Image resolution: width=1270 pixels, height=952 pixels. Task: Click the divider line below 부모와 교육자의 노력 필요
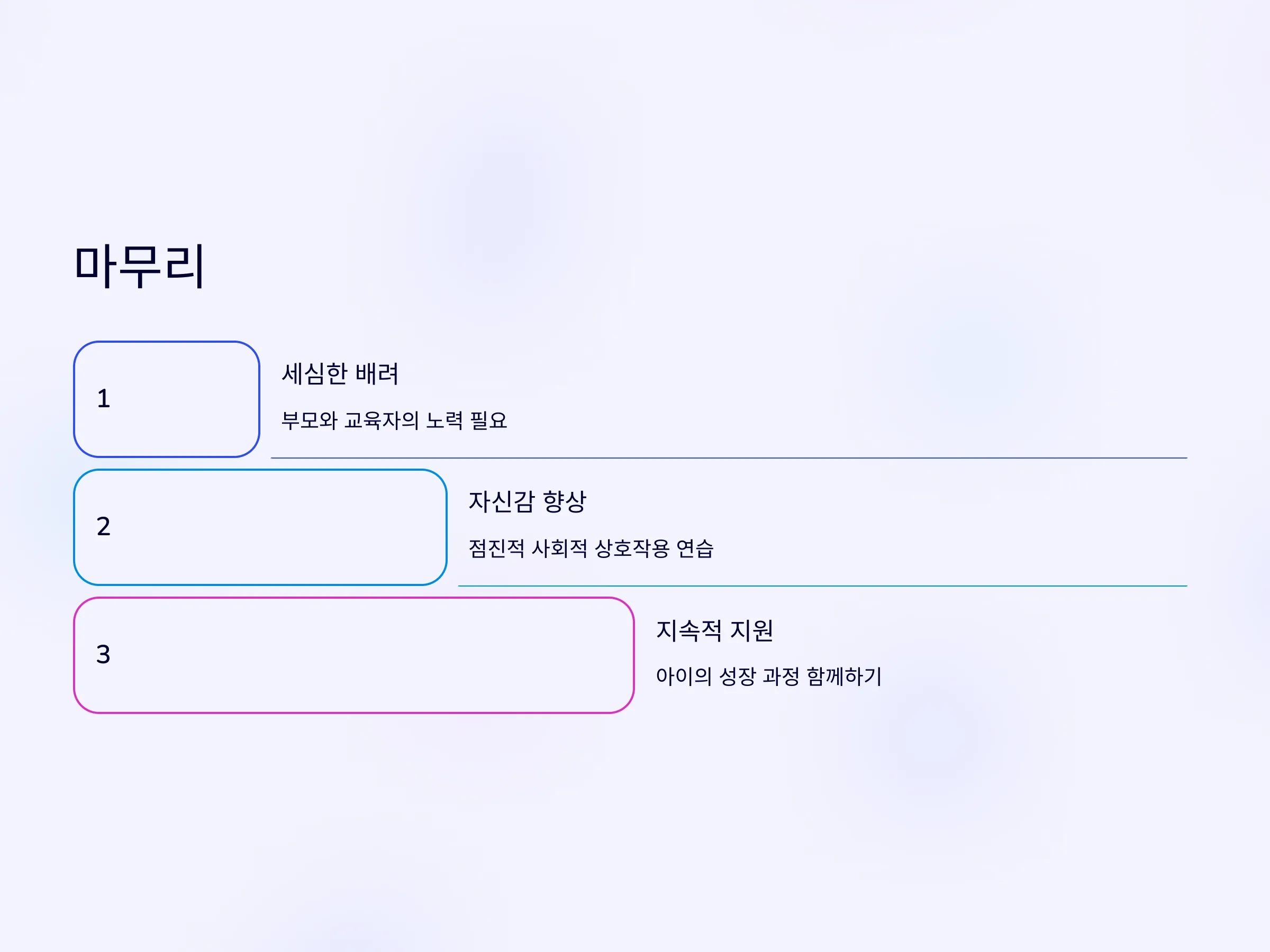(729, 459)
